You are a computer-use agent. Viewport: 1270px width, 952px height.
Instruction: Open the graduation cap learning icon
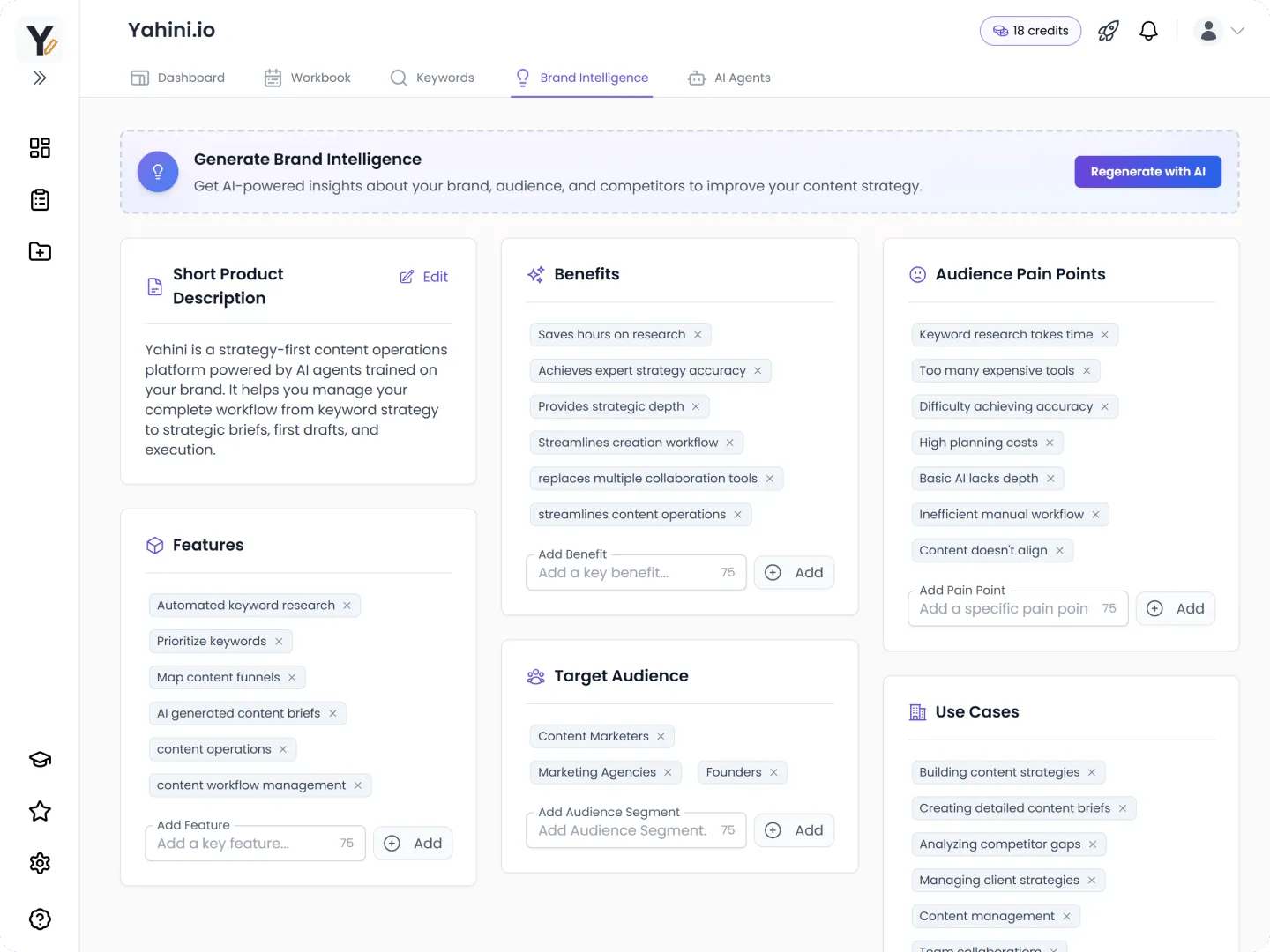(39, 759)
